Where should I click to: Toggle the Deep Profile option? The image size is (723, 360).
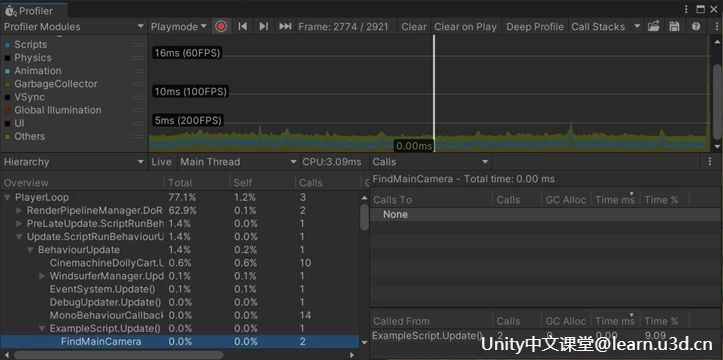click(535, 27)
